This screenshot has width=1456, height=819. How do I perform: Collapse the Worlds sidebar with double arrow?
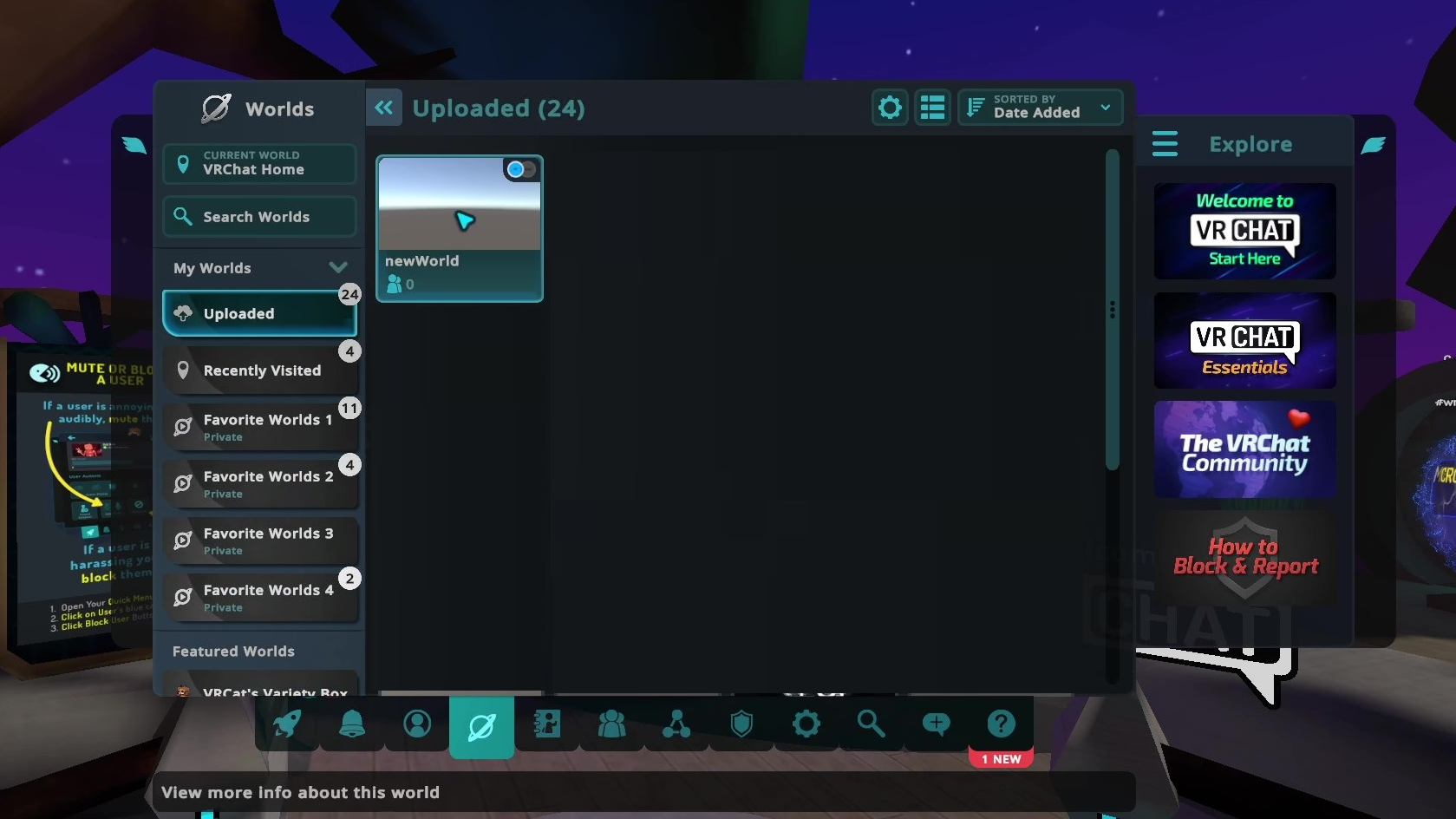[x=384, y=108]
